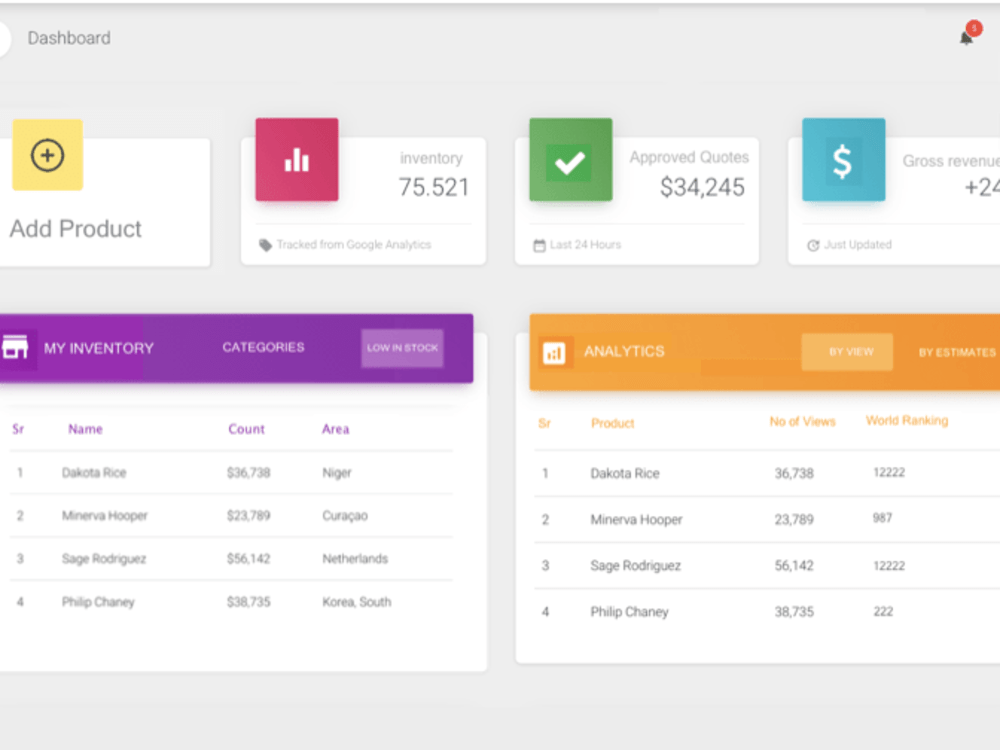The height and width of the screenshot is (750, 1000).
Task: Select Philip Chaney in the analytics table
Action: 629,612
